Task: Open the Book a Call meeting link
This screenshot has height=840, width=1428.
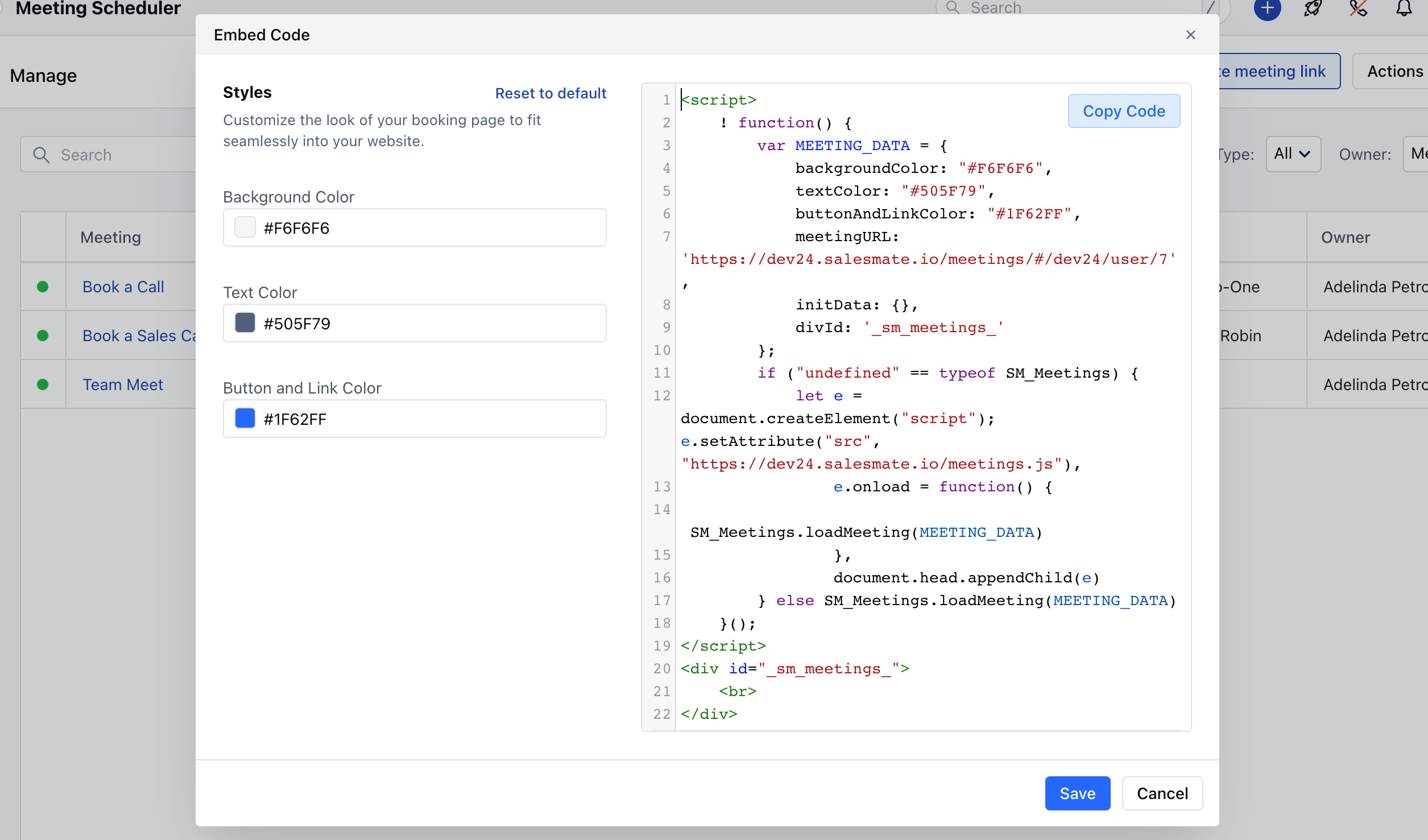Action: pyautogui.click(x=123, y=287)
